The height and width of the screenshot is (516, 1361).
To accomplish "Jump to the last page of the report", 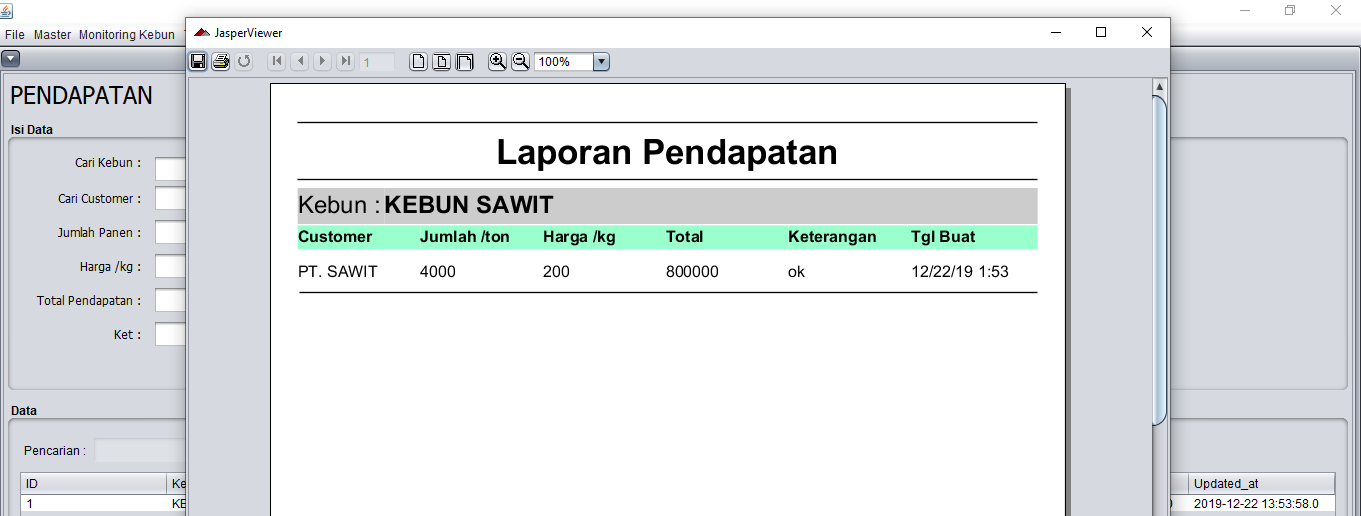I will (x=345, y=62).
